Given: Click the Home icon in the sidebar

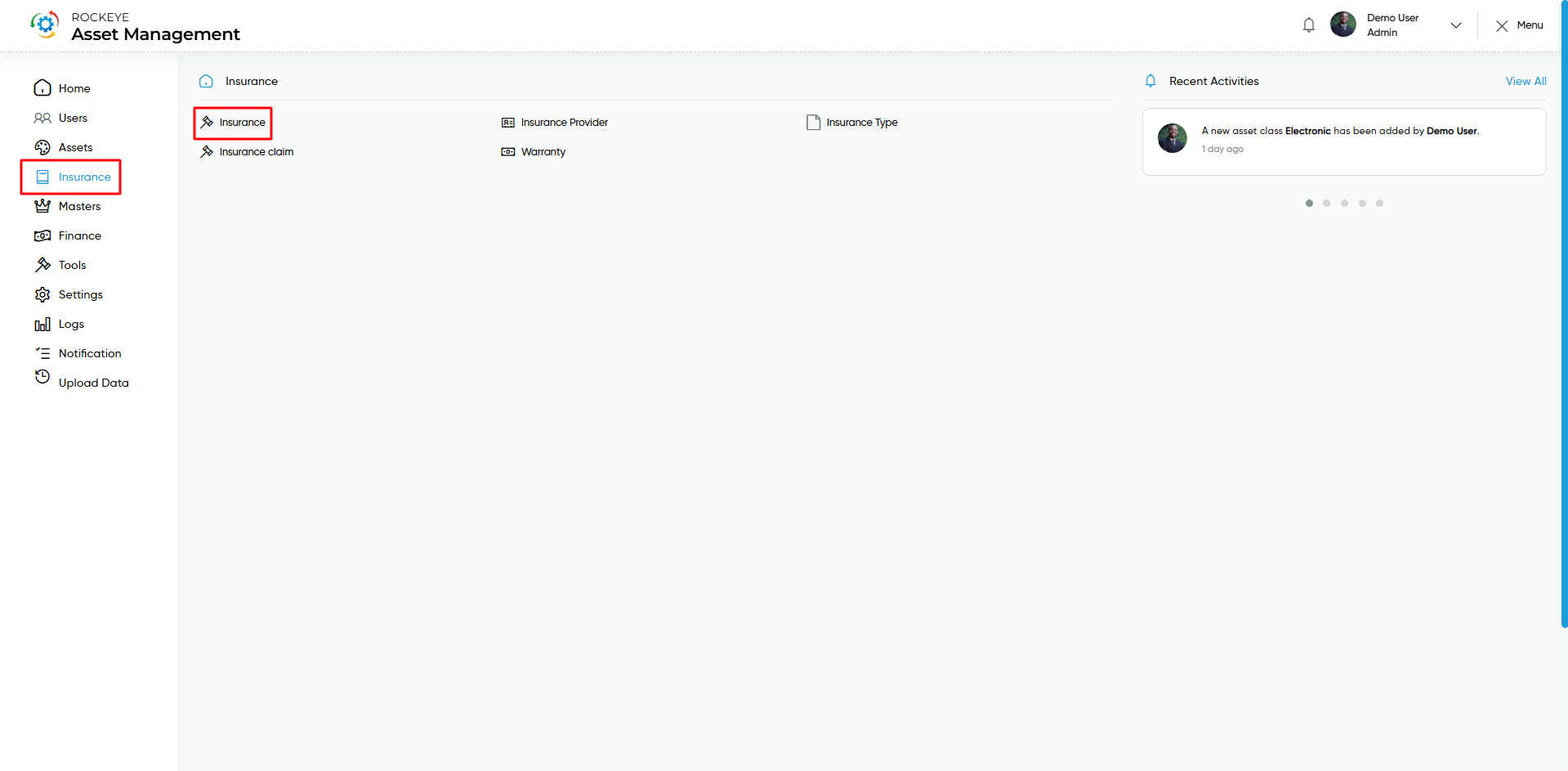Looking at the screenshot, I should [x=42, y=88].
